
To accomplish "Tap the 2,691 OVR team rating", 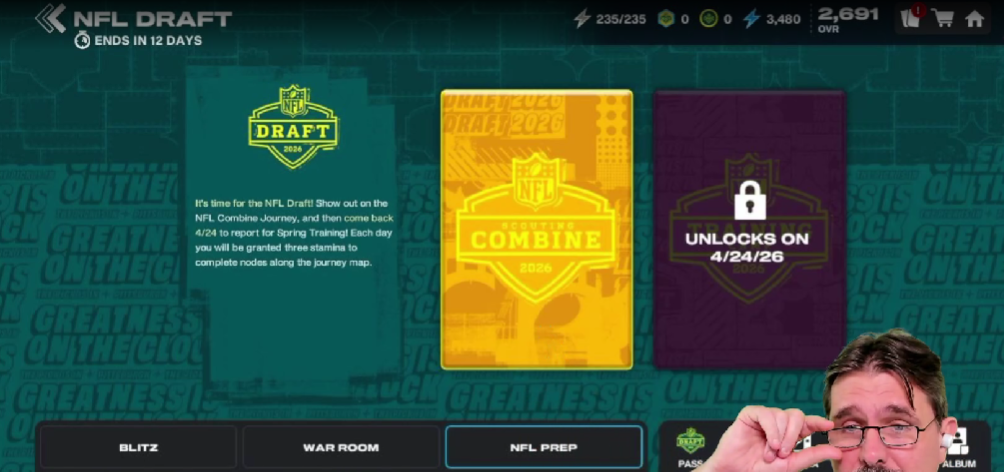I will coord(848,19).
